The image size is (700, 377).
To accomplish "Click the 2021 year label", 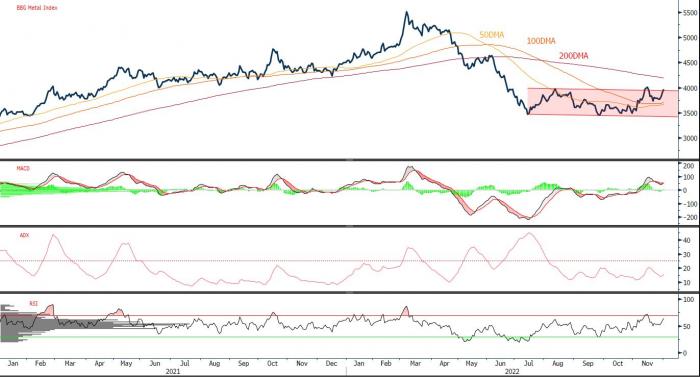I will tap(173, 371).
